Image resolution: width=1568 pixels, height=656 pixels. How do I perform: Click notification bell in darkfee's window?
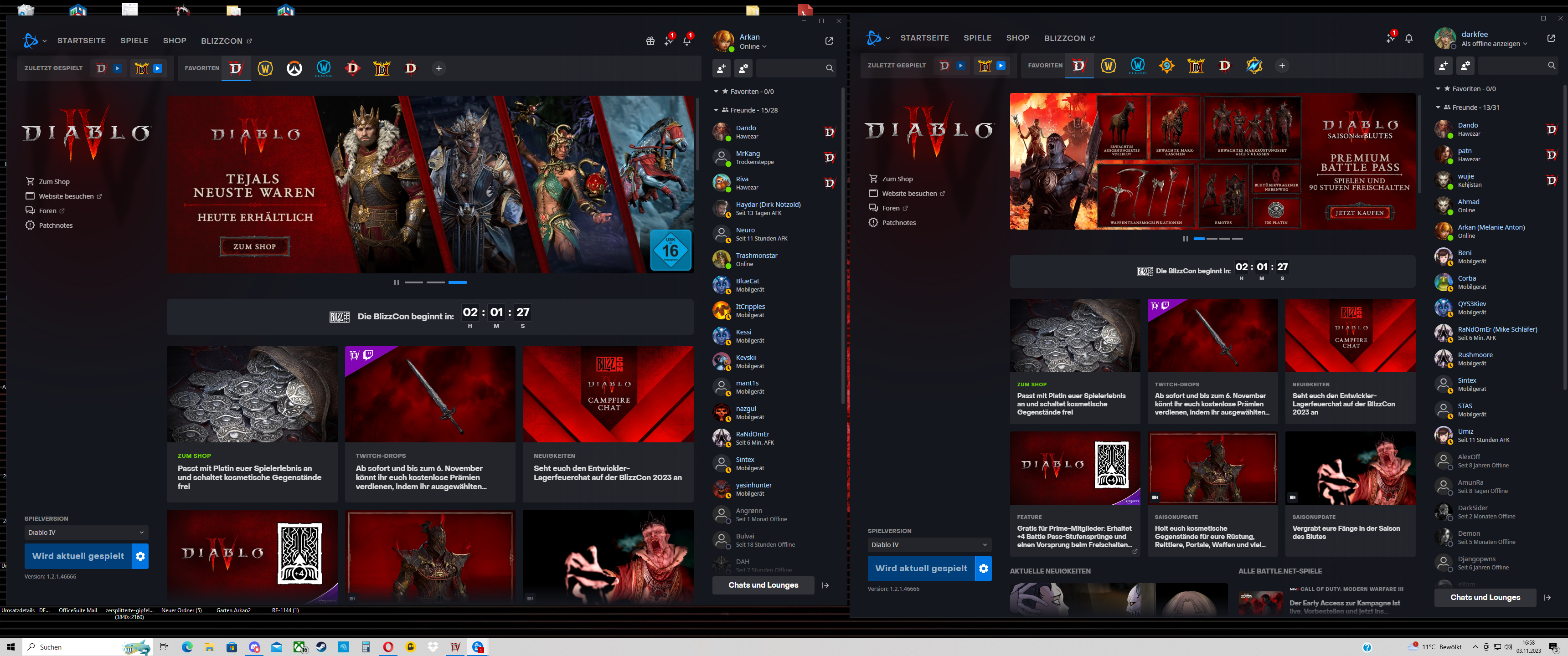click(1408, 38)
